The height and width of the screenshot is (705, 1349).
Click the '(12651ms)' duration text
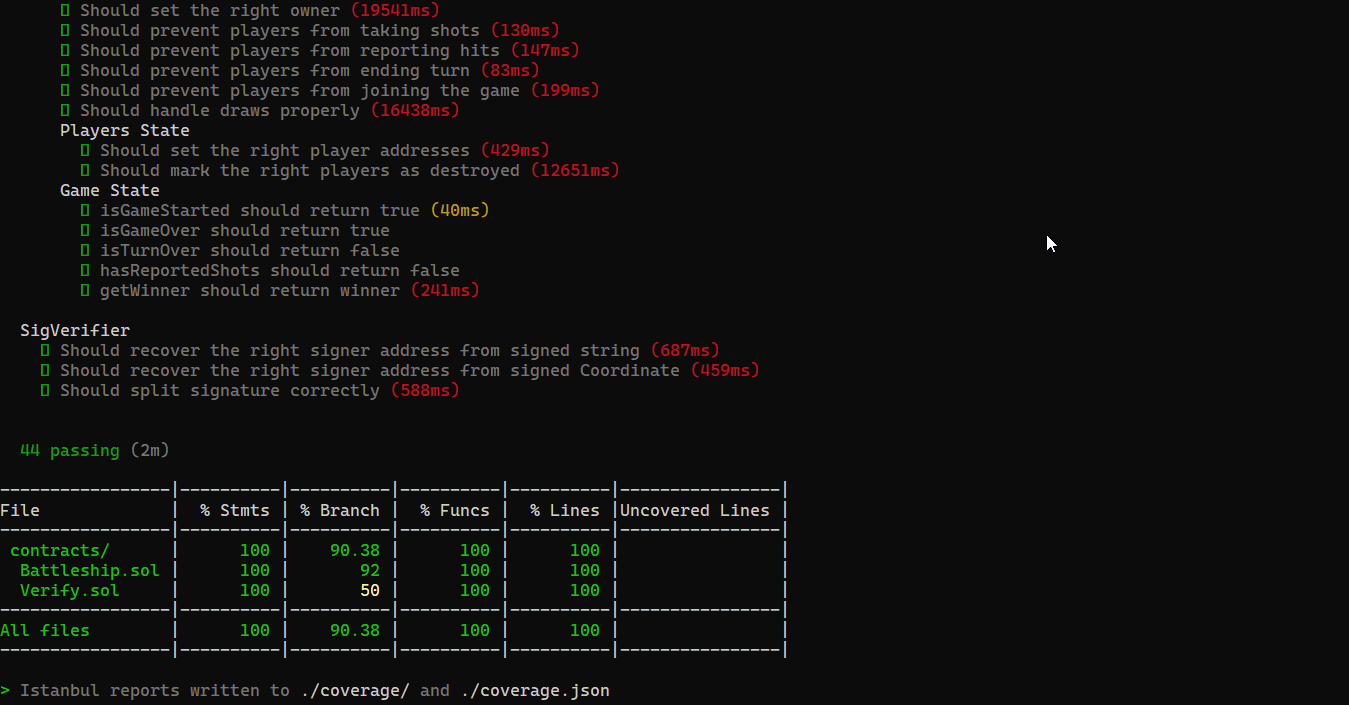tap(575, 170)
